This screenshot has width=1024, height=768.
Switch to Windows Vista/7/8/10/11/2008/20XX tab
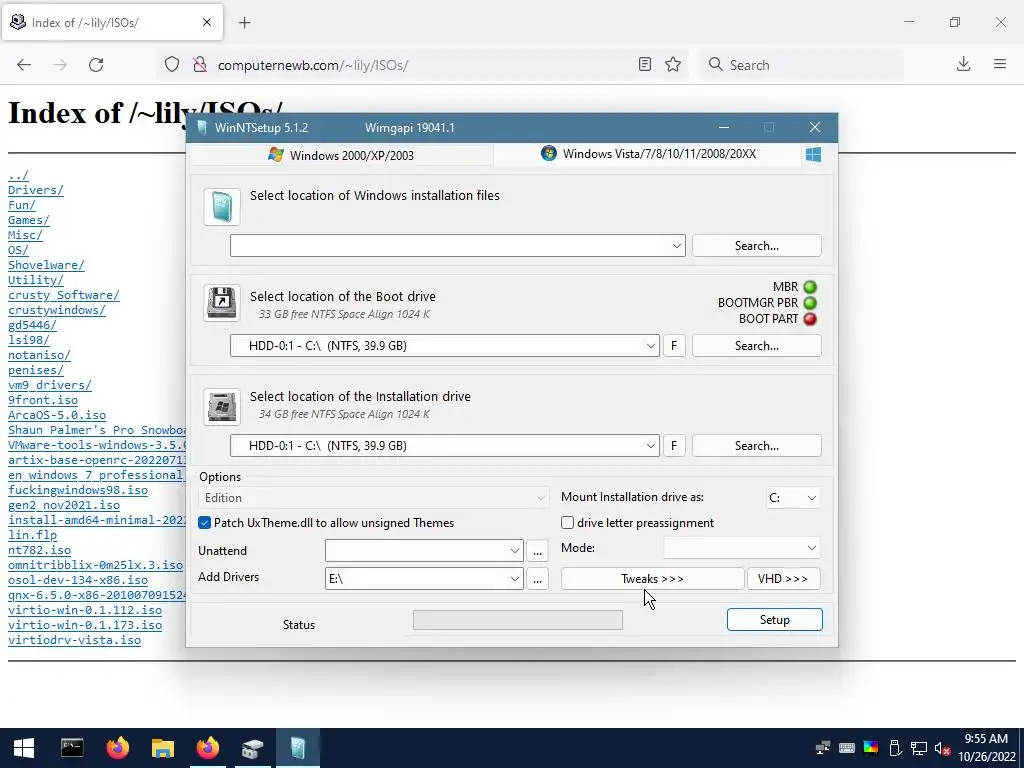click(x=648, y=154)
